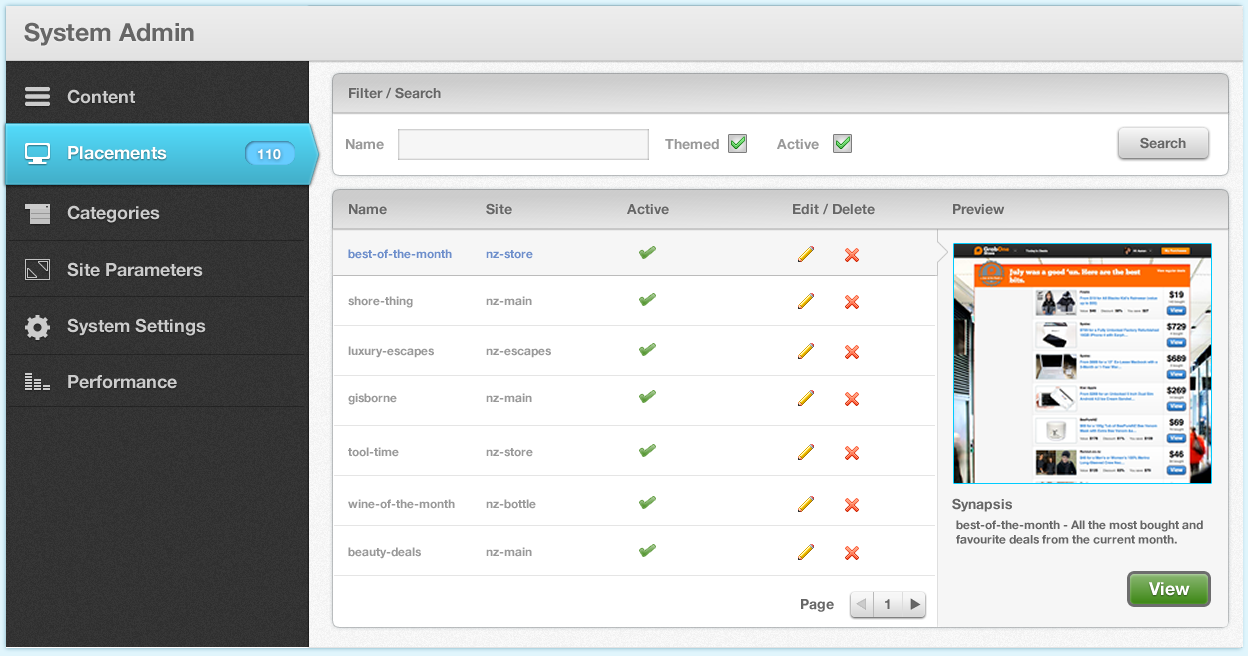This screenshot has width=1248, height=656.
Task: Click active checkmark for luxury-escapes
Action: pyautogui.click(x=647, y=350)
